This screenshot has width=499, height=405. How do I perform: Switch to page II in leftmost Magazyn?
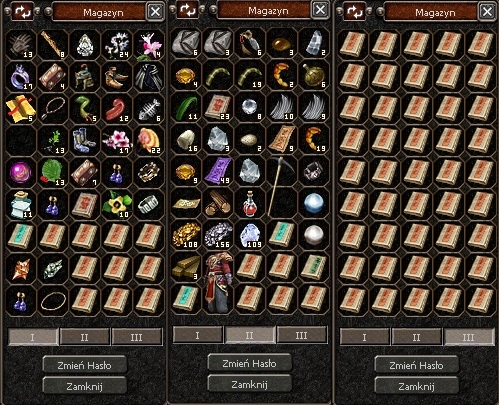pyautogui.click(x=84, y=337)
